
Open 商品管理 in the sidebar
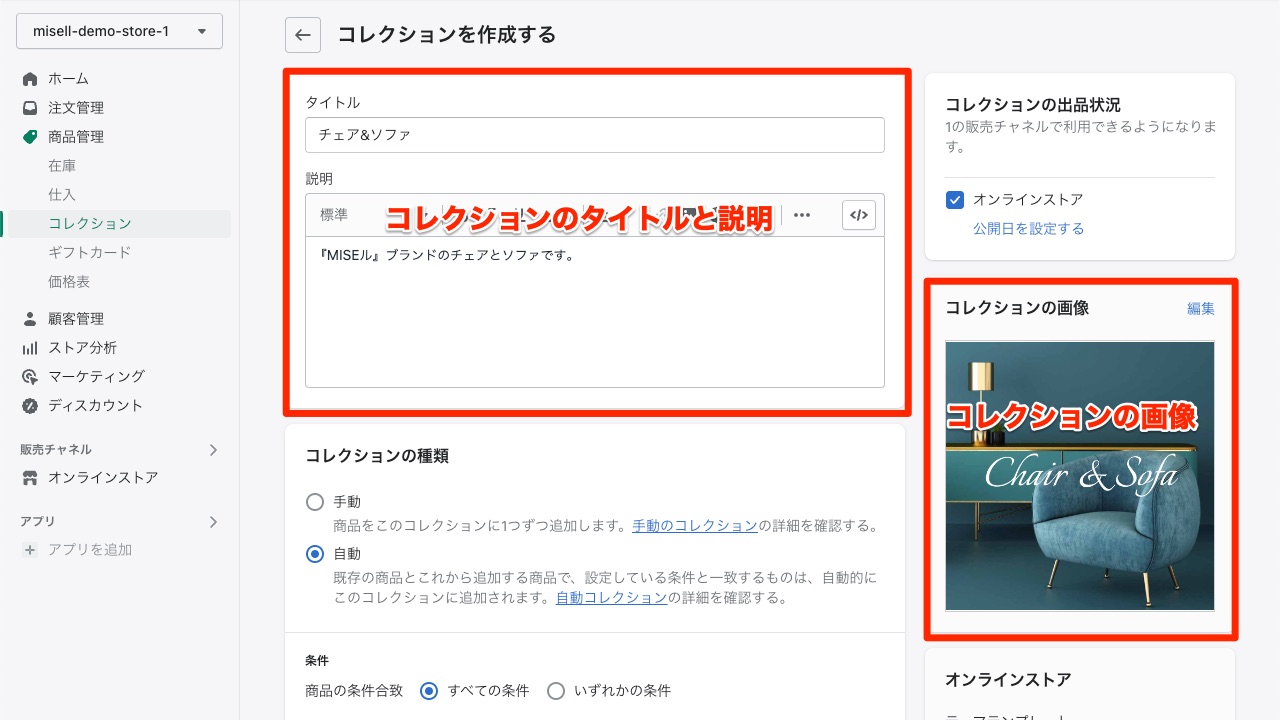click(76, 136)
